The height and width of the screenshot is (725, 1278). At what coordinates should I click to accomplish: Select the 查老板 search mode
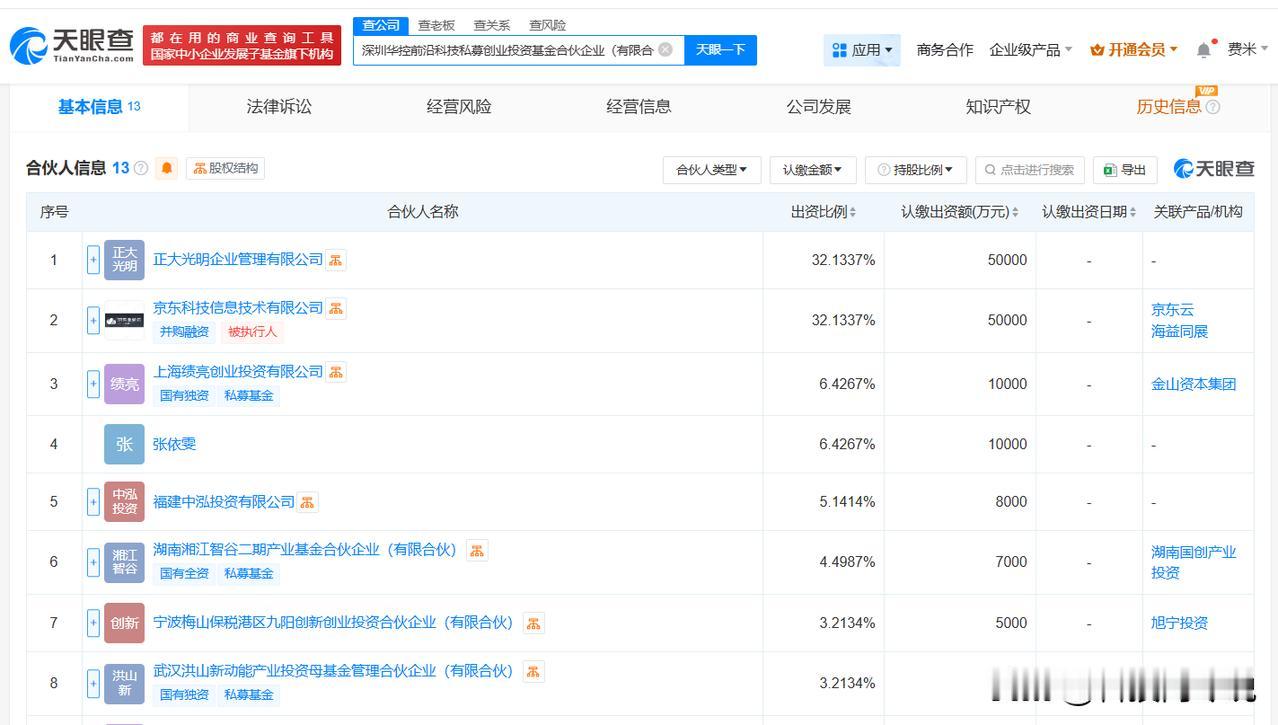click(436, 26)
